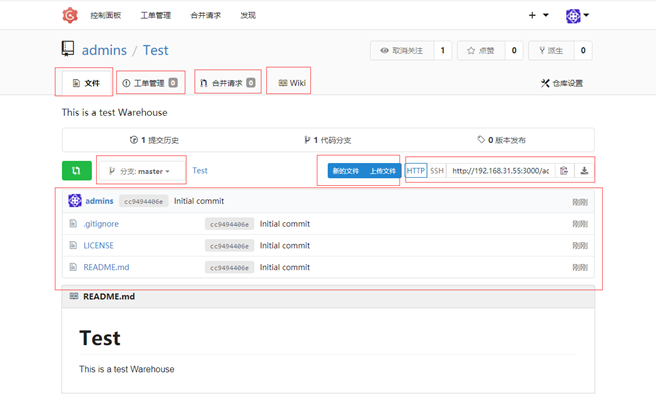Open the user avatar dropdown menu
The width and height of the screenshot is (656, 400).
[x=577, y=16]
